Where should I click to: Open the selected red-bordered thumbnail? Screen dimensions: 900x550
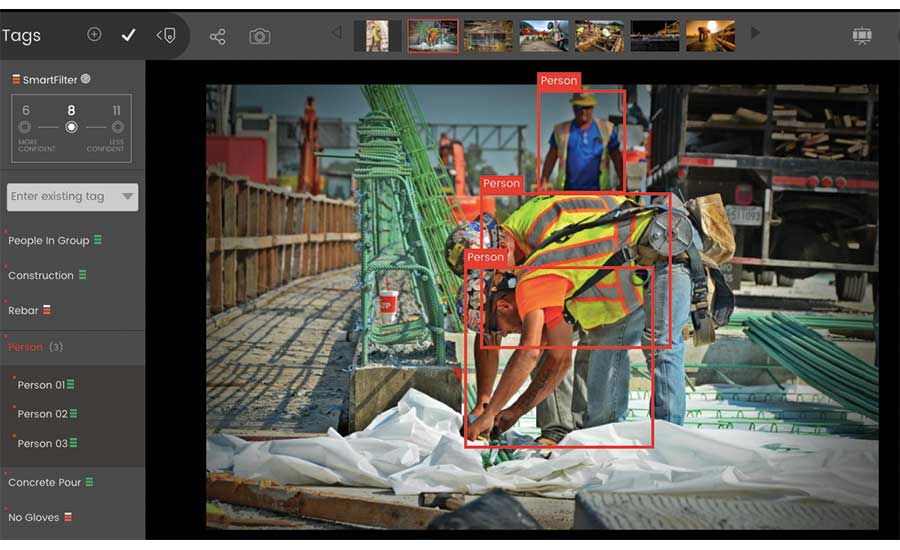coord(433,36)
